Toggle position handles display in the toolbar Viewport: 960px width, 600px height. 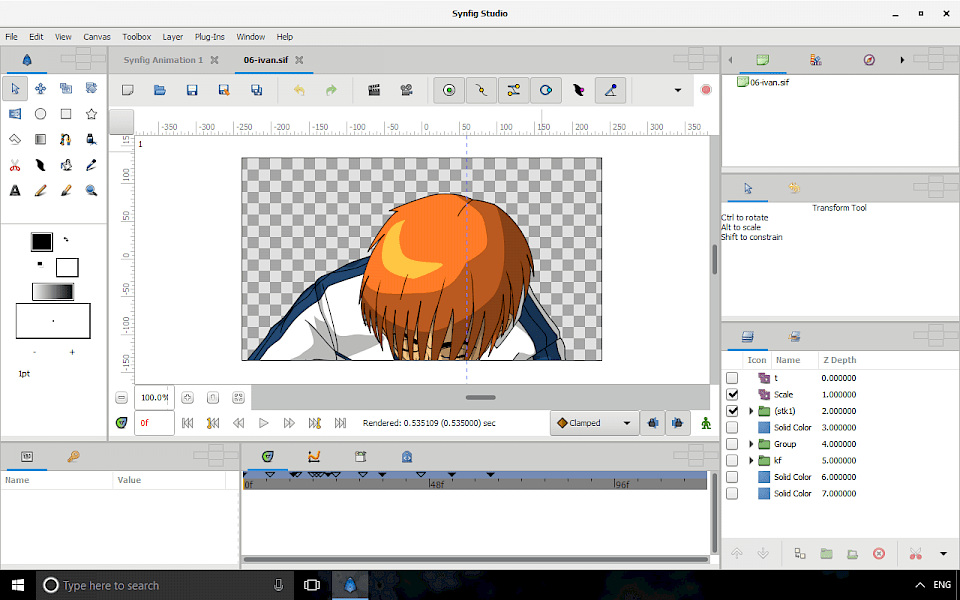tap(449, 90)
